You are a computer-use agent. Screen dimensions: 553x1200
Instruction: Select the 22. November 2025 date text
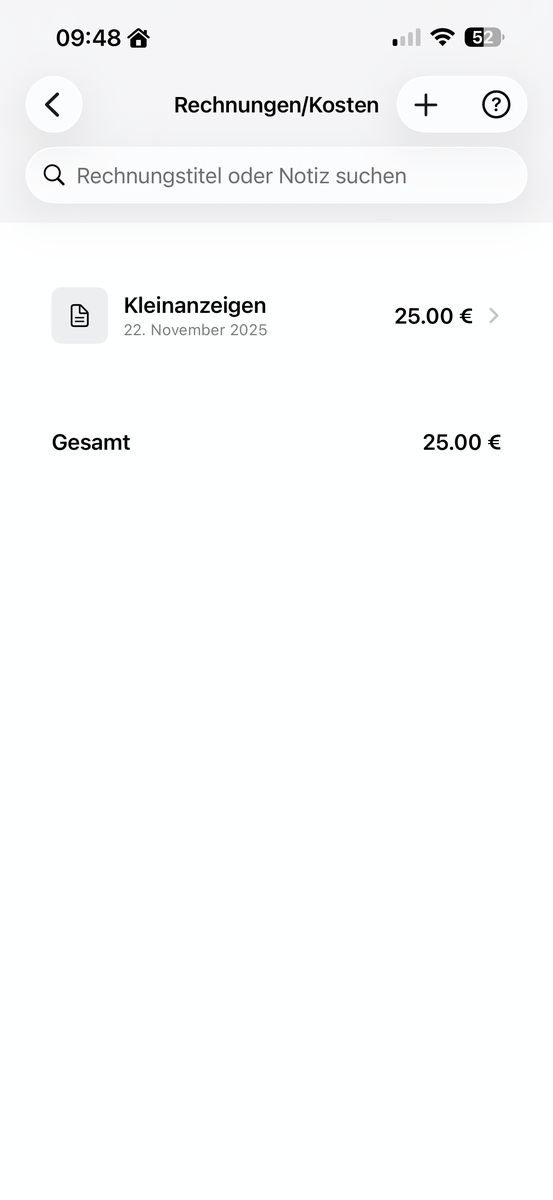(196, 330)
